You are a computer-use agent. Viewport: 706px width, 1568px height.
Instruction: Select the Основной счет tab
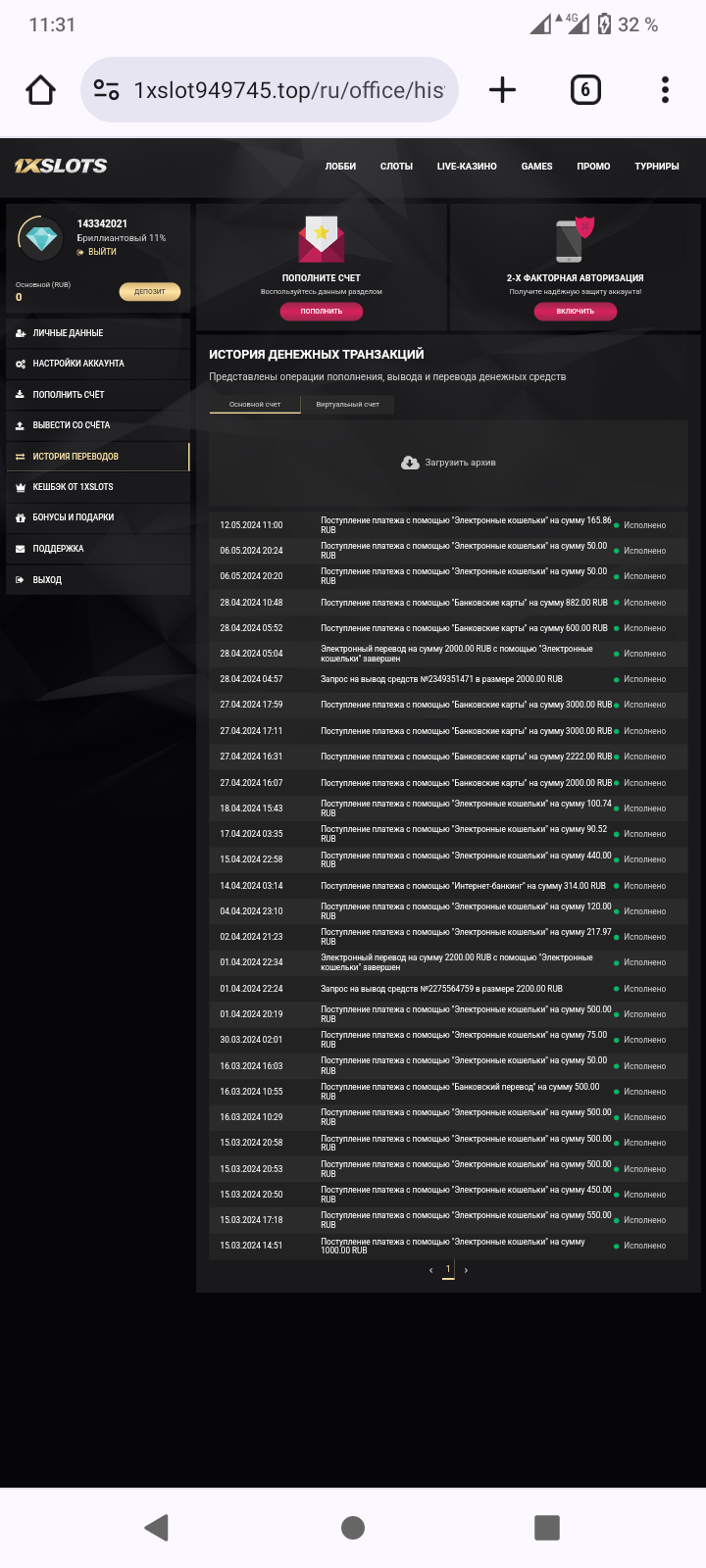click(x=255, y=404)
